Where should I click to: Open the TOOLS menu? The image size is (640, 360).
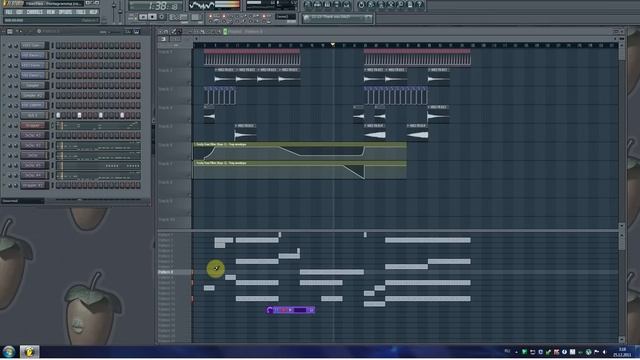coord(81,12)
